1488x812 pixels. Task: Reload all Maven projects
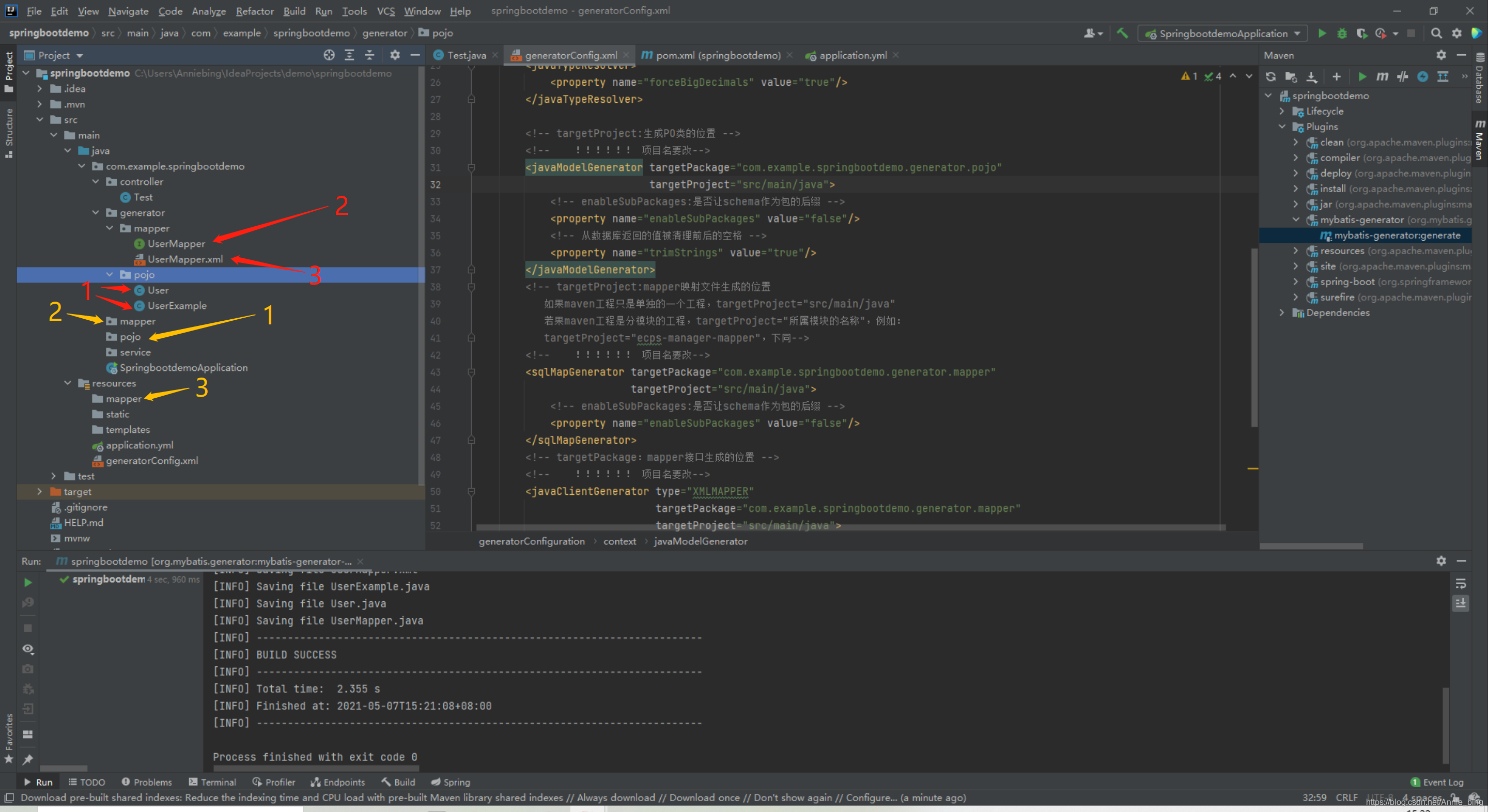point(1270,77)
